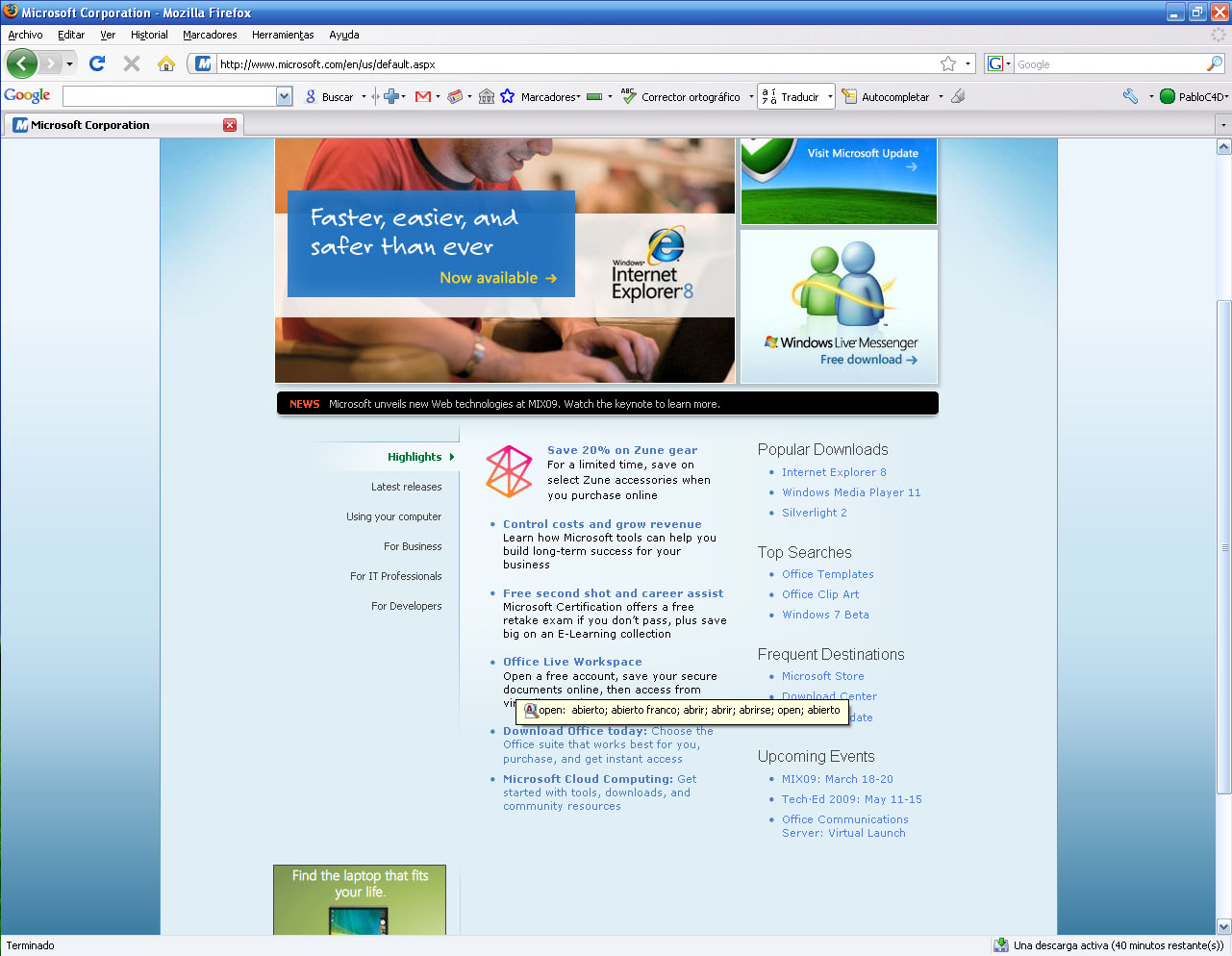
Task: Open Google Toolbar wrench settings
Action: 1130,96
